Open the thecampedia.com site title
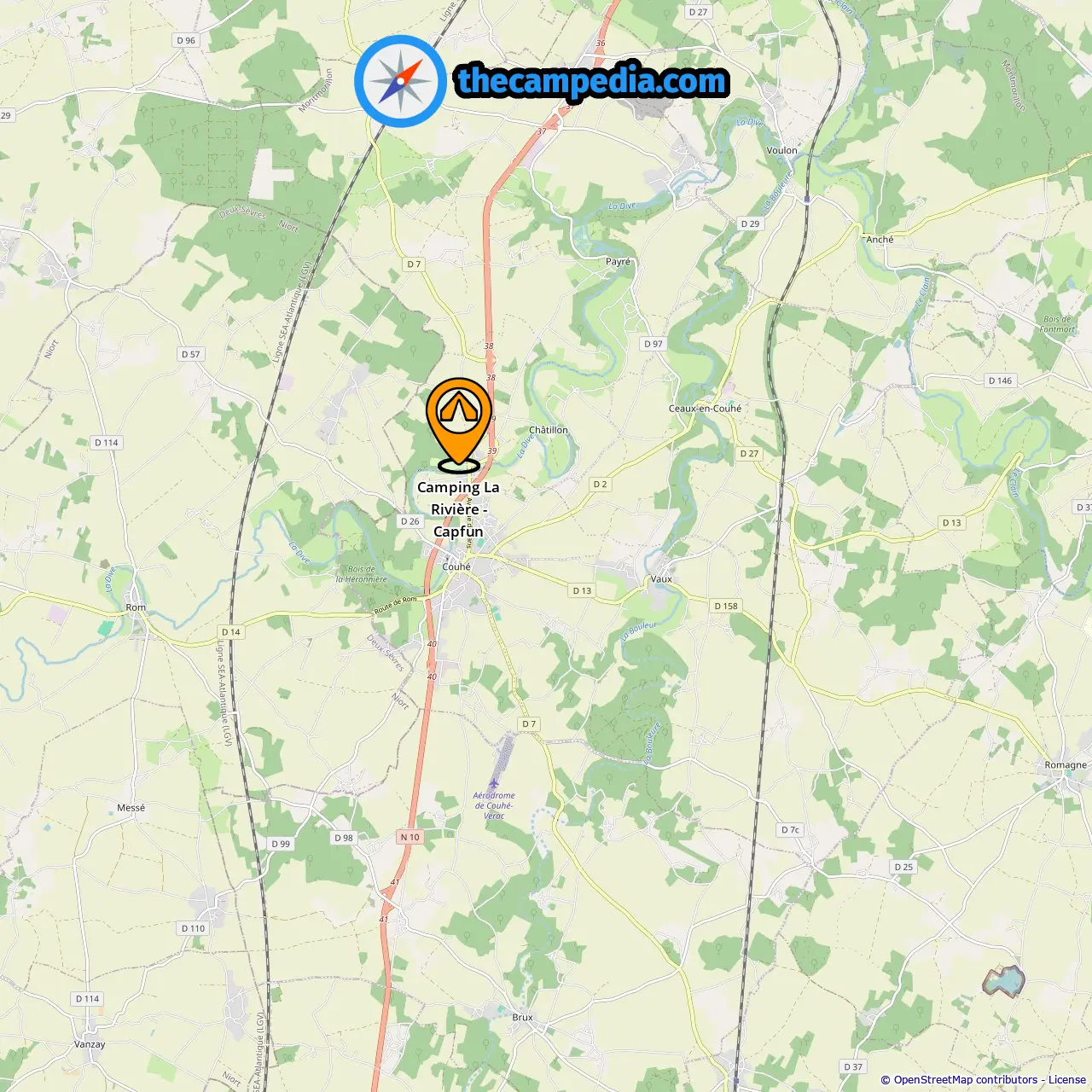1092x1092 pixels. (592, 81)
